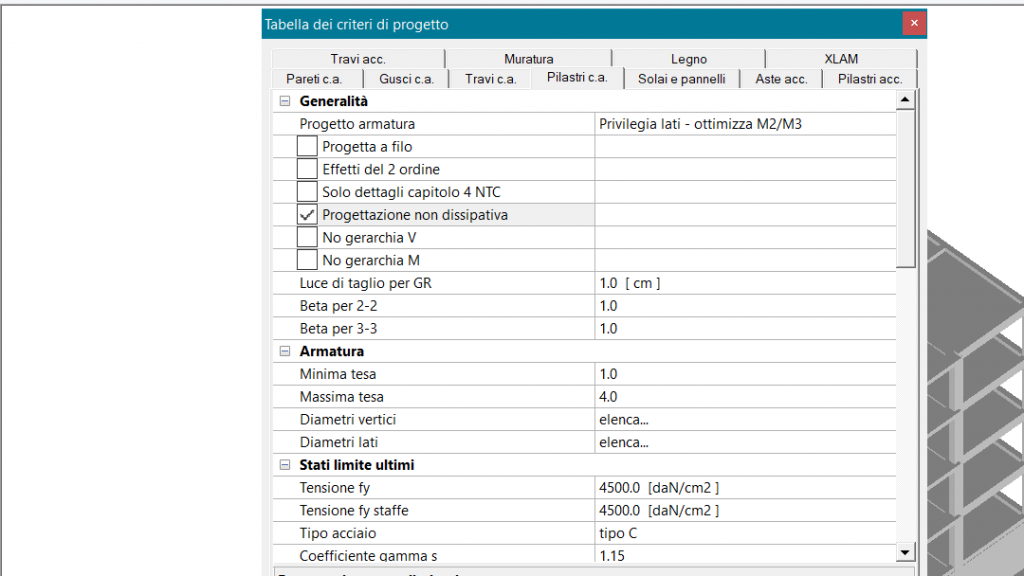Tick the No gerarchia M checkbox
Viewport: 1024px width, 576px height.
pyautogui.click(x=307, y=260)
